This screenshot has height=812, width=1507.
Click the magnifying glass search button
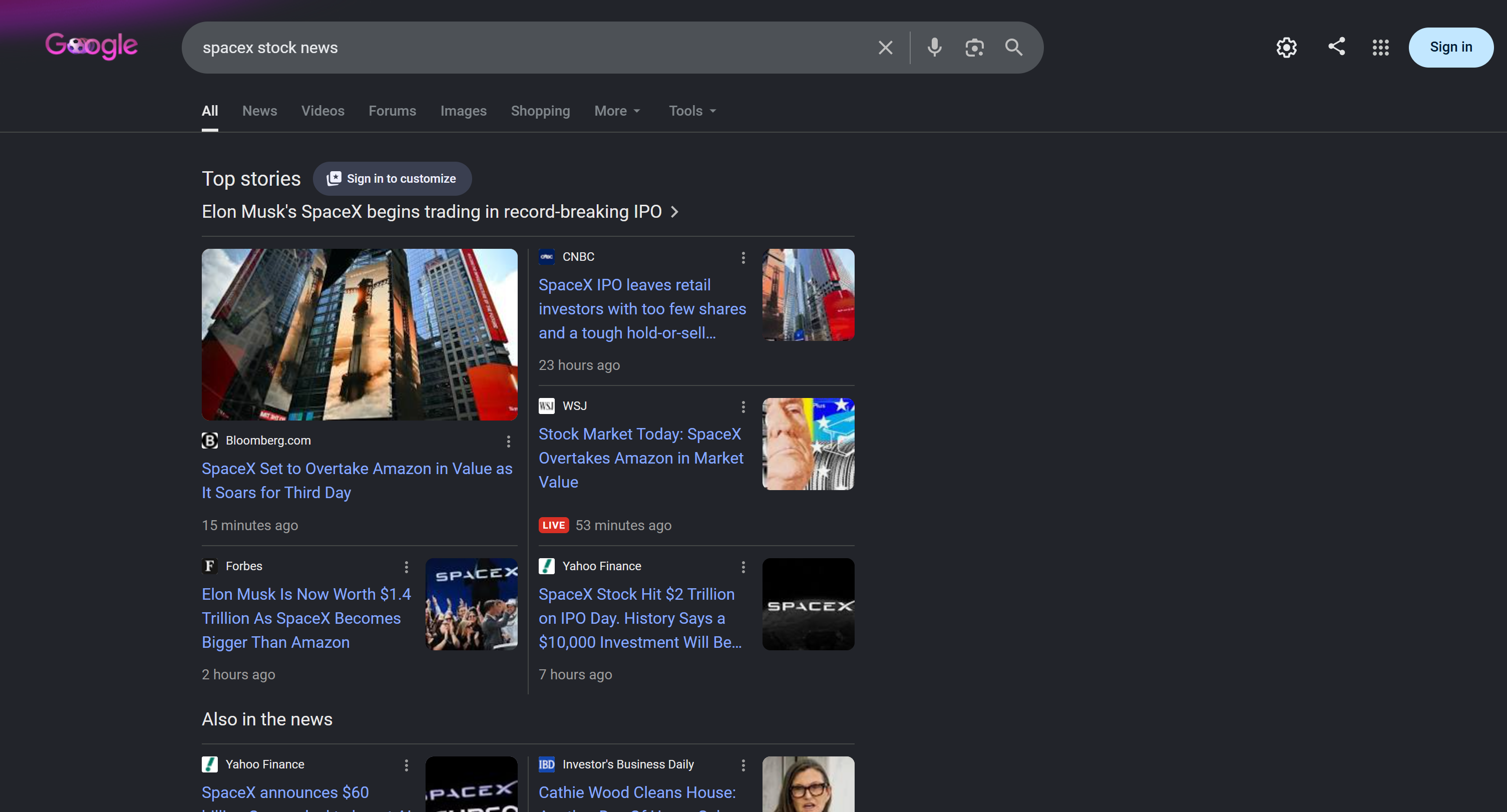coord(1014,48)
